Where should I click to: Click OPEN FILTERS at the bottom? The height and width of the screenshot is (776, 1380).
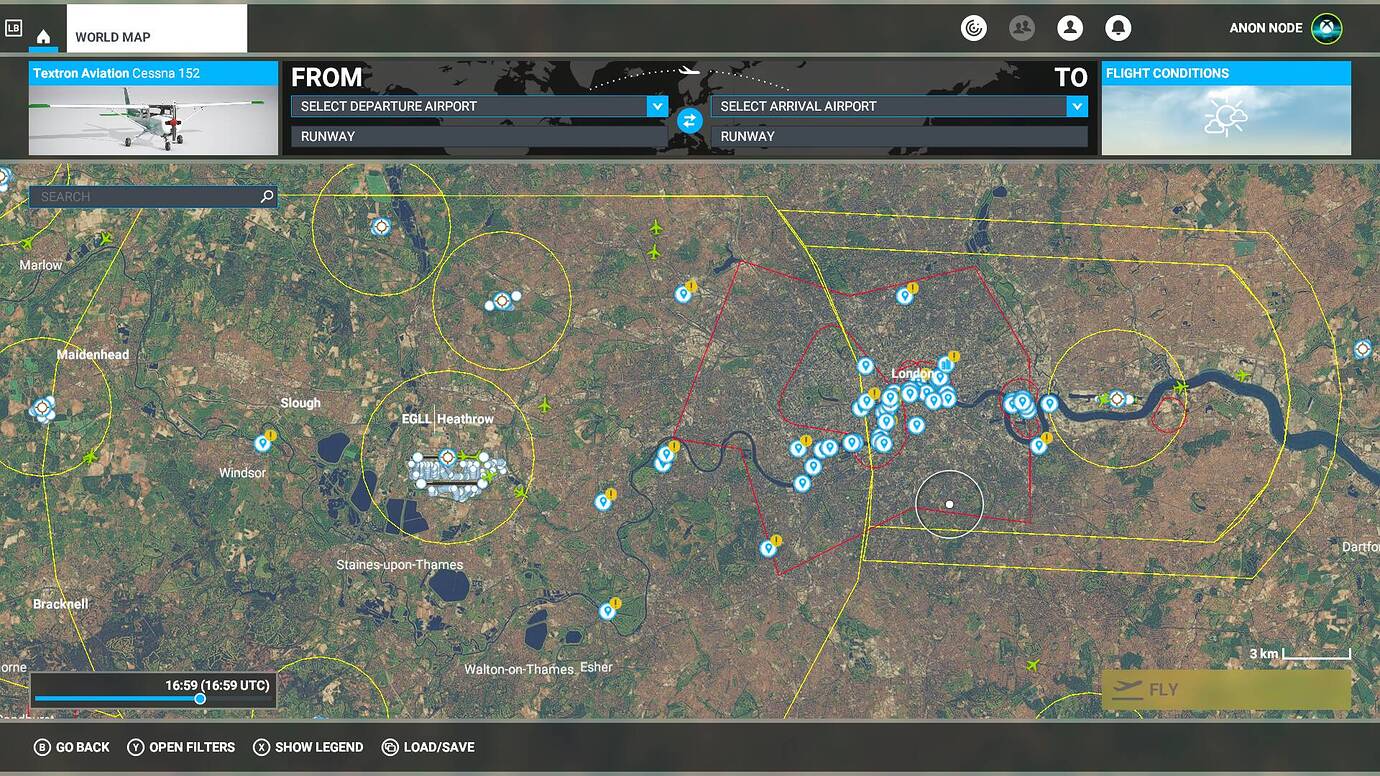(180, 747)
